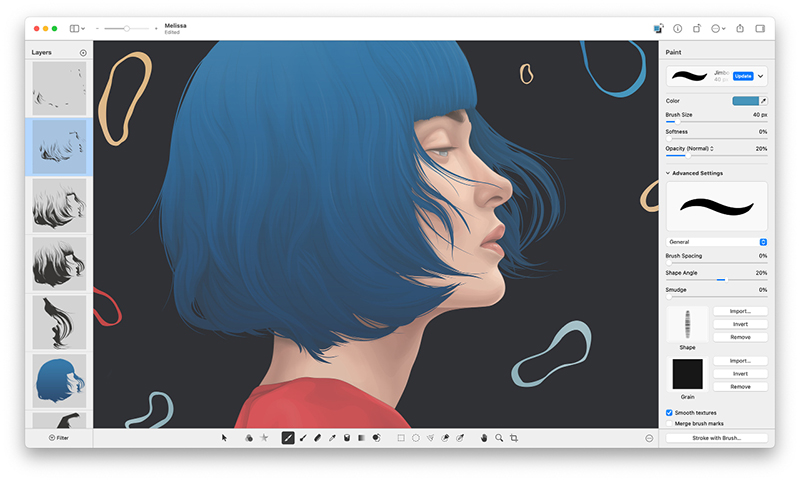Screen dimensions: 800x481
Task: Click the blue Update brush button
Action: (742, 76)
